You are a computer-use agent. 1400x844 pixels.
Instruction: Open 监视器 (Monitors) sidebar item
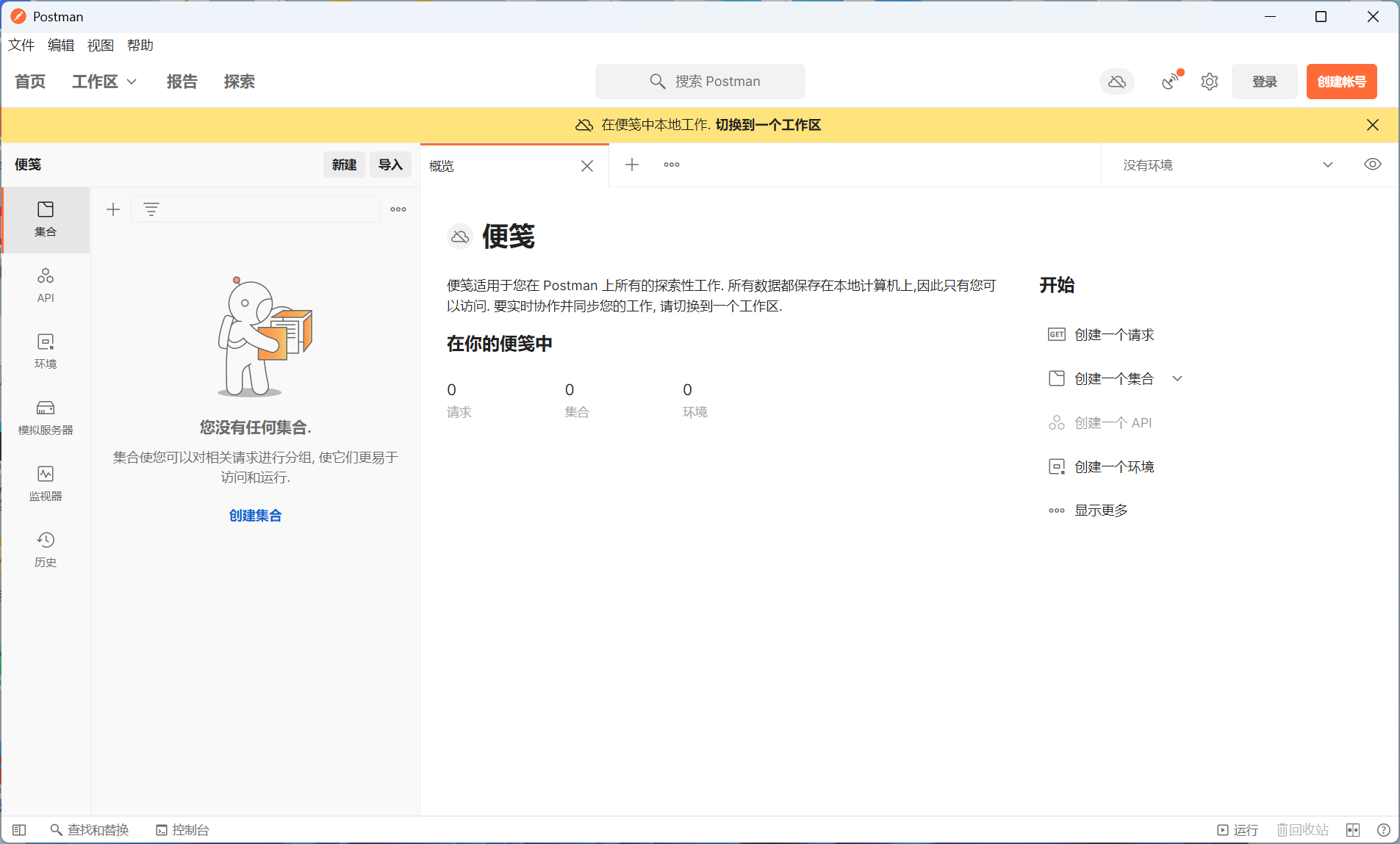(x=46, y=484)
